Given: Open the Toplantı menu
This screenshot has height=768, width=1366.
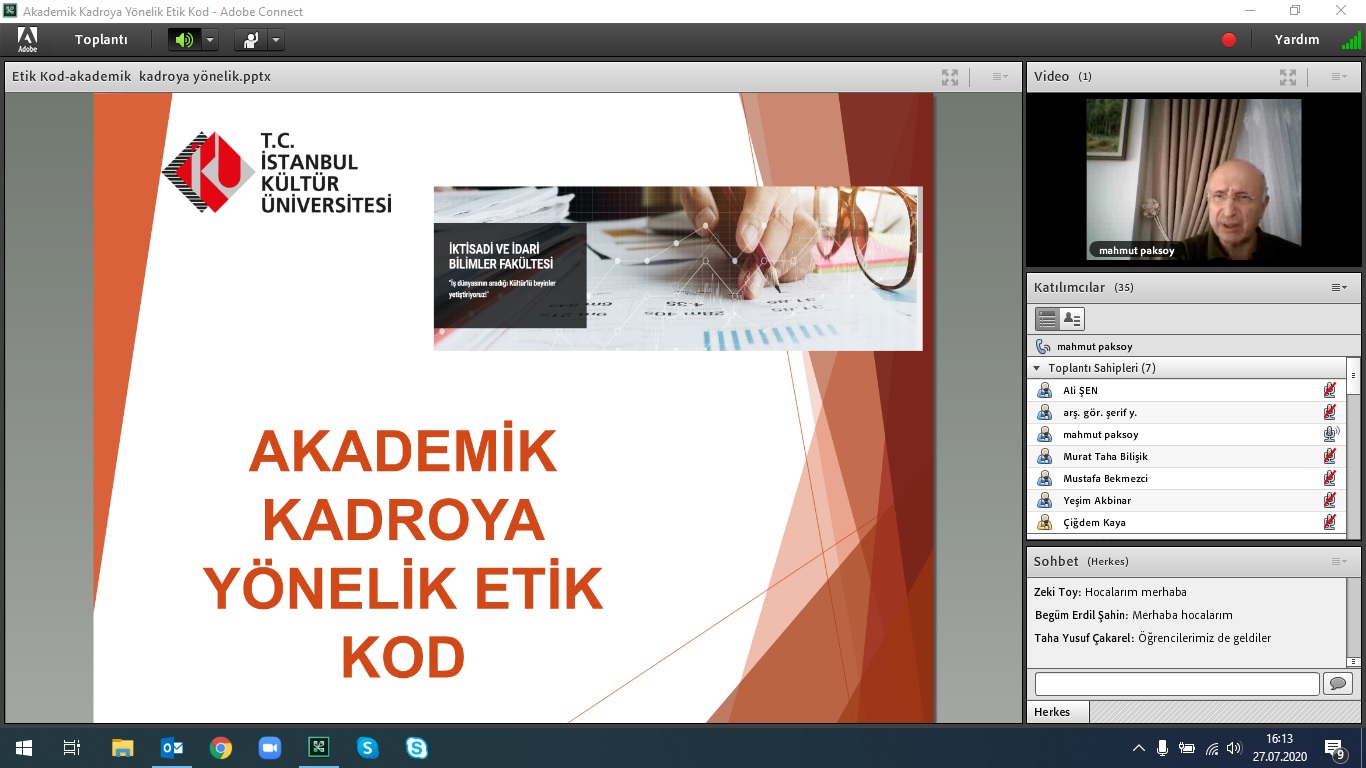Looking at the screenshot, I should click(101, 40).
